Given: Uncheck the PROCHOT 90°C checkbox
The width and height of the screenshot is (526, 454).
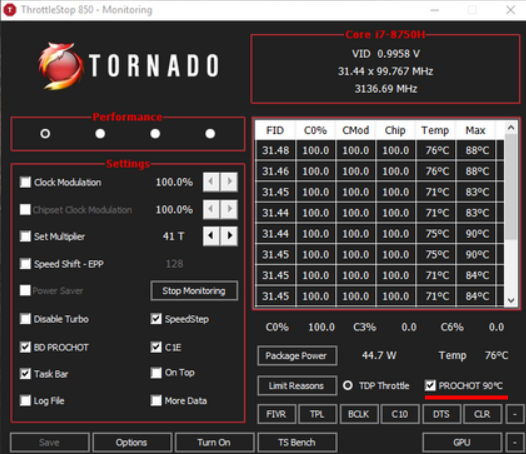Looking at the screenshot, I should pyautogui.click(x=430, y=385).
